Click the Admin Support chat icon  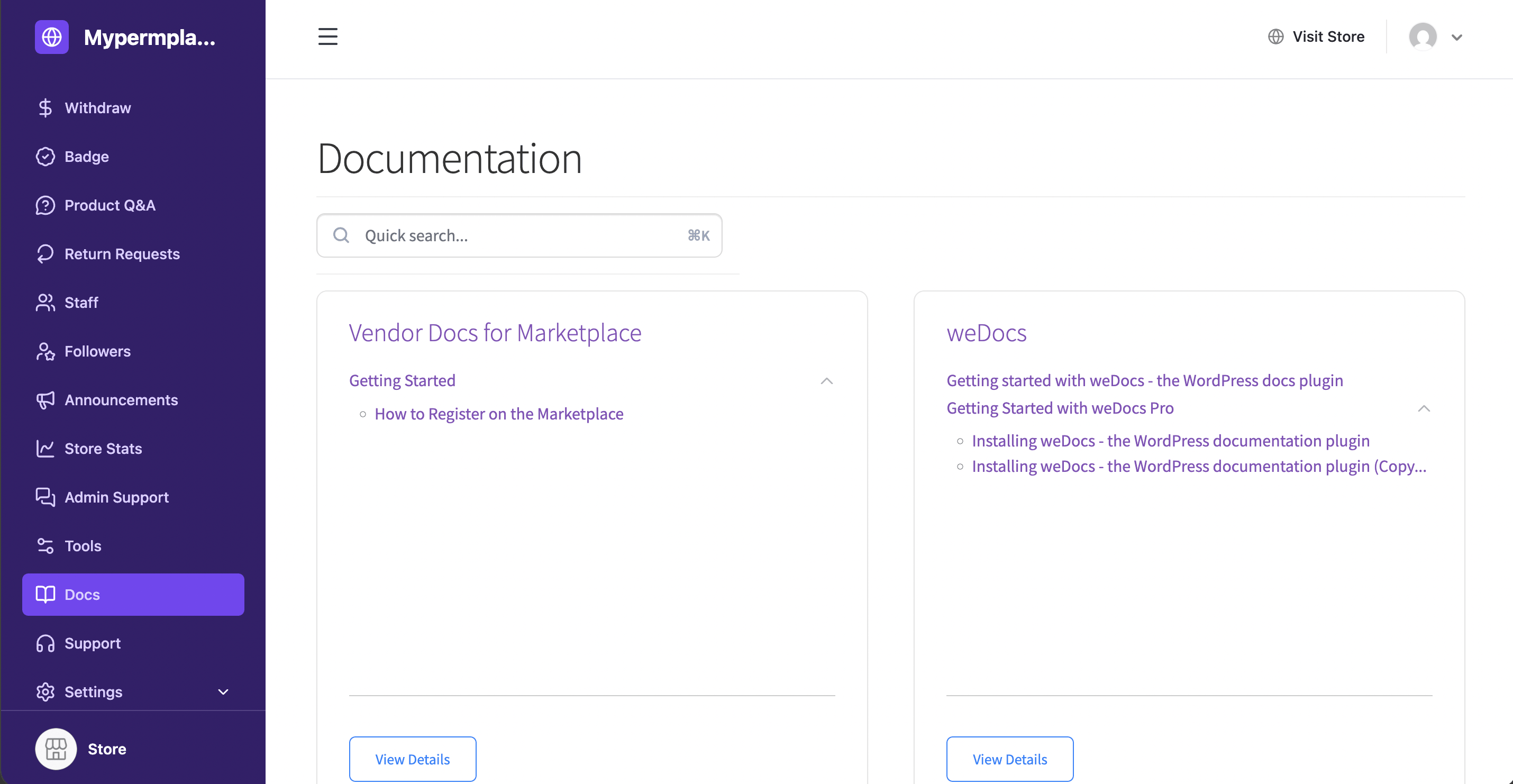tap(45, 497)
